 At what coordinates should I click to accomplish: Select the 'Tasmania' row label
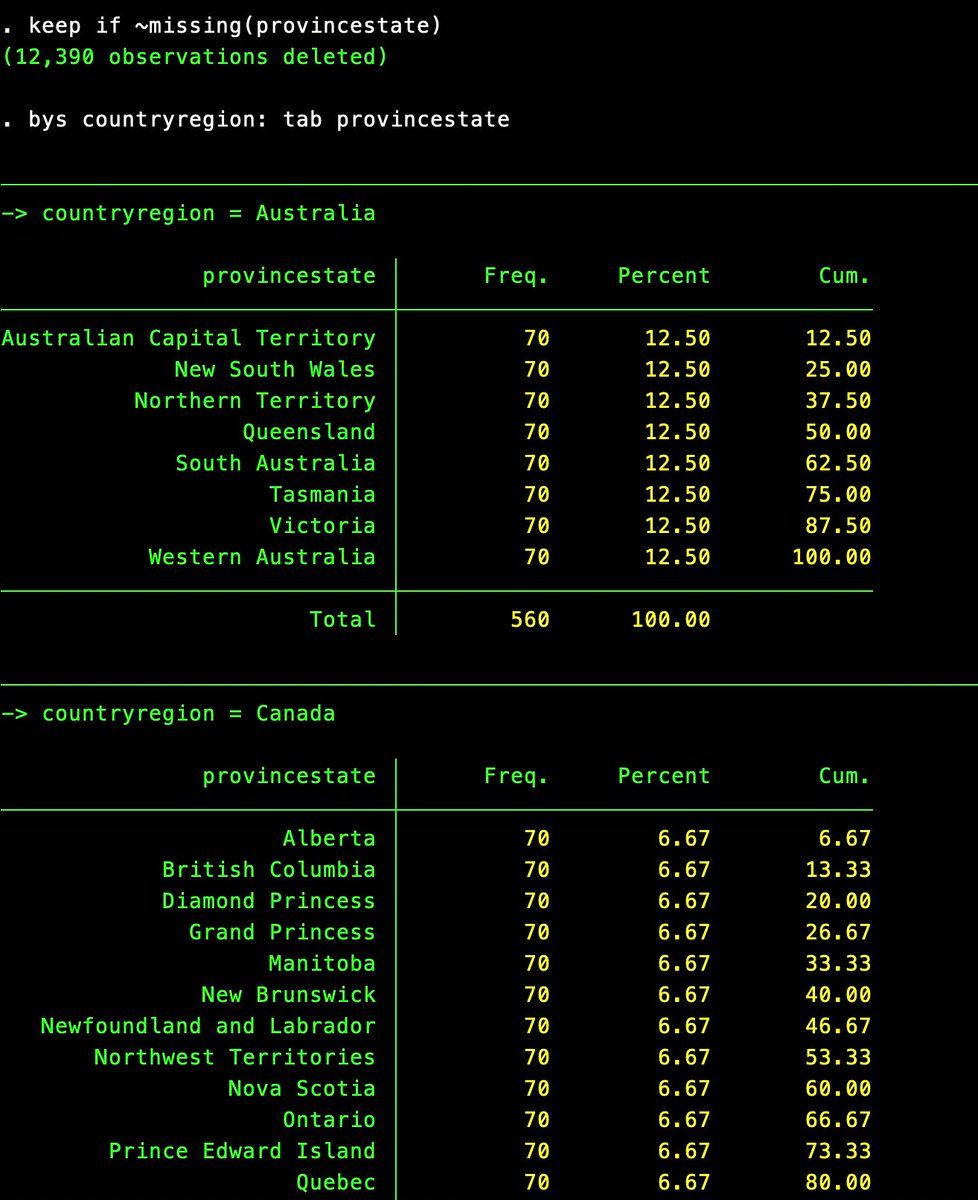(322, 495)
